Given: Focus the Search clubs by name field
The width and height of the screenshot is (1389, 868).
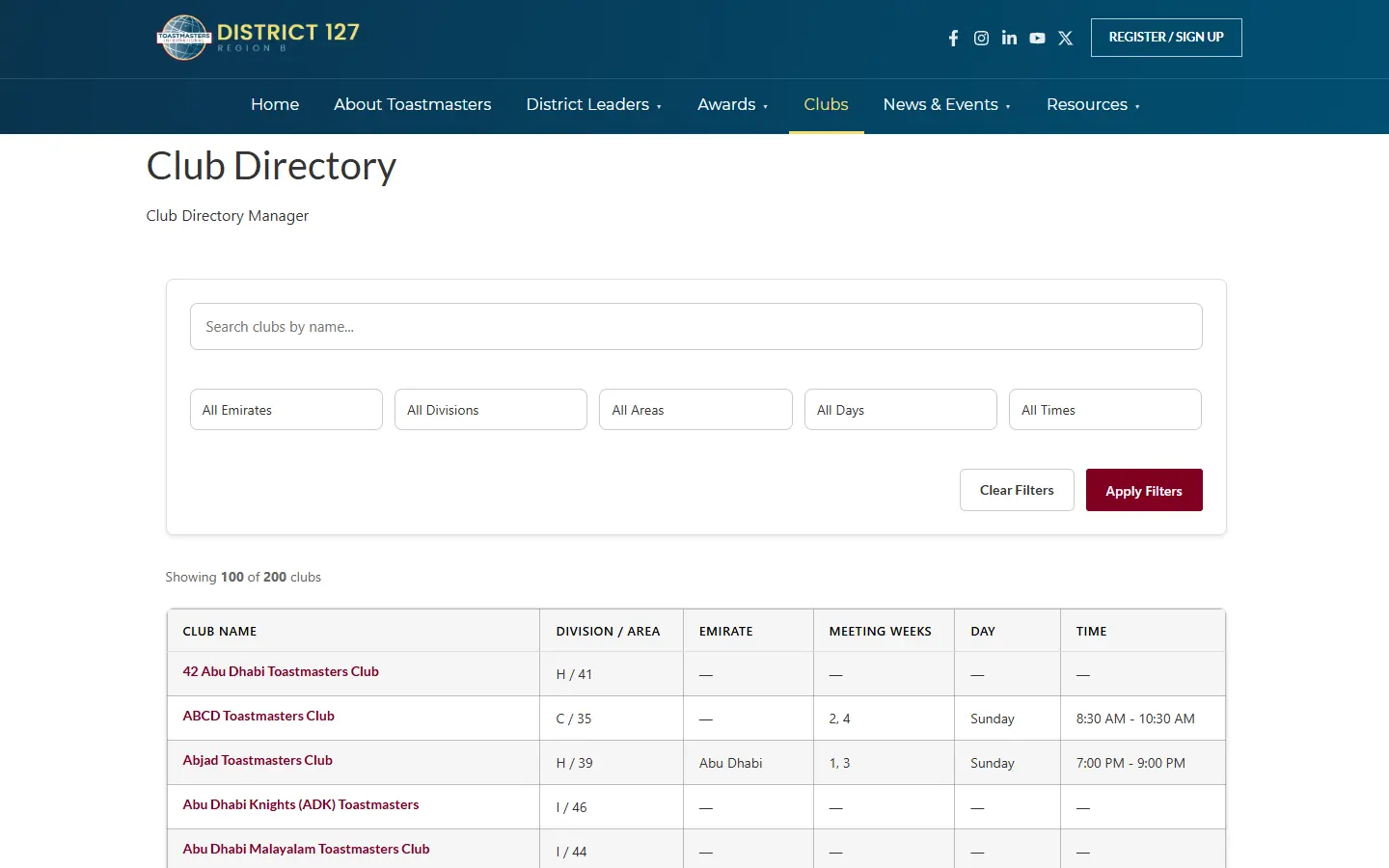Looking at the screenshot, I should point(696,327).
